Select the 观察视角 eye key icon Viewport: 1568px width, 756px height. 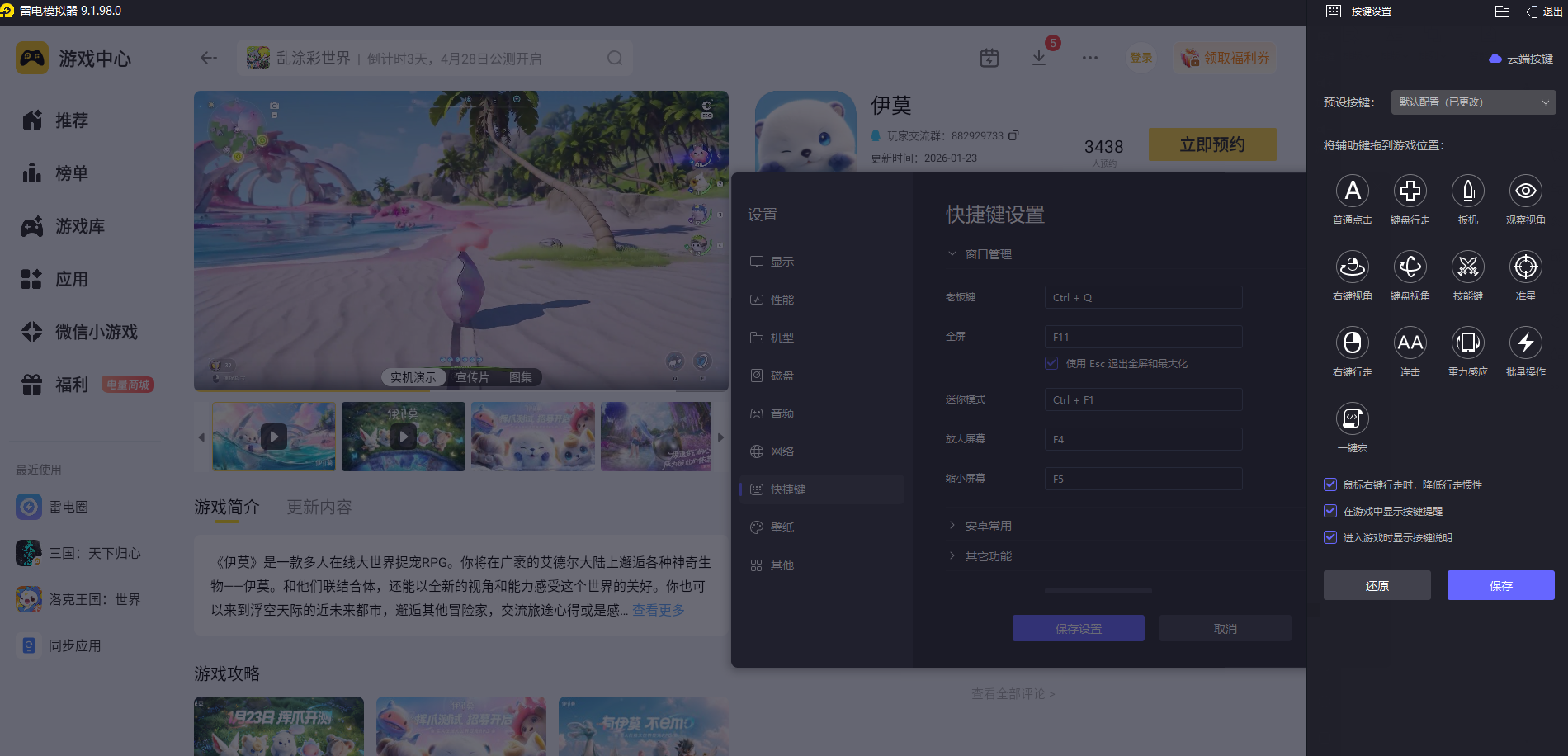click(x=1525, y=191)
